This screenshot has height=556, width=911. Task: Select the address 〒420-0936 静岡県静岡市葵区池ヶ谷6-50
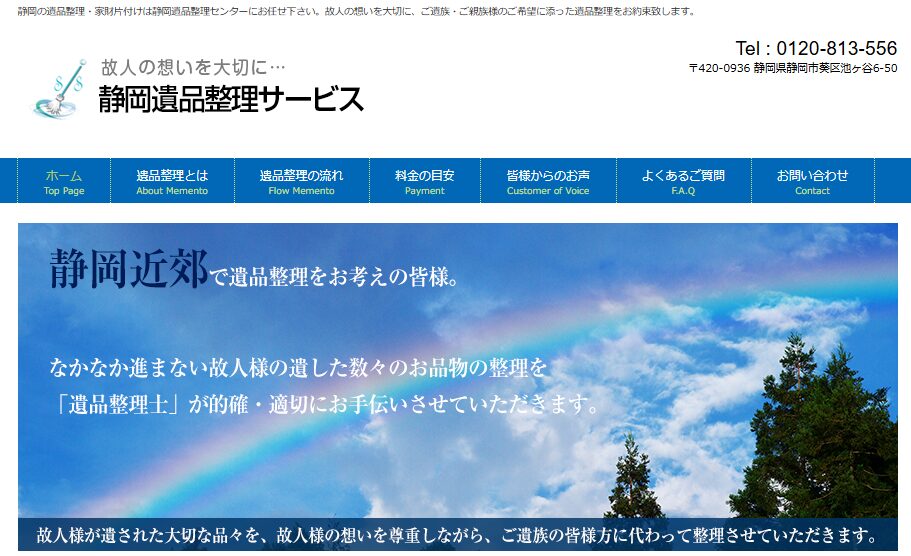pos(793,68)
